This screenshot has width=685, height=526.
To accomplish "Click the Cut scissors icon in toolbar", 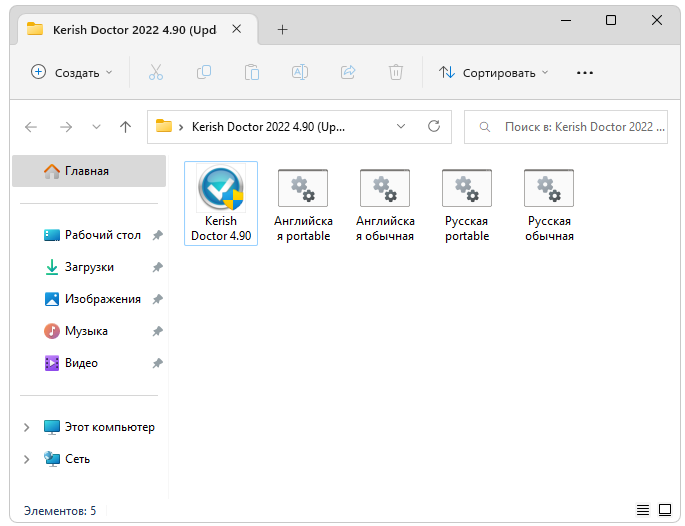I will pyautogui.click(x=156, y=72).
